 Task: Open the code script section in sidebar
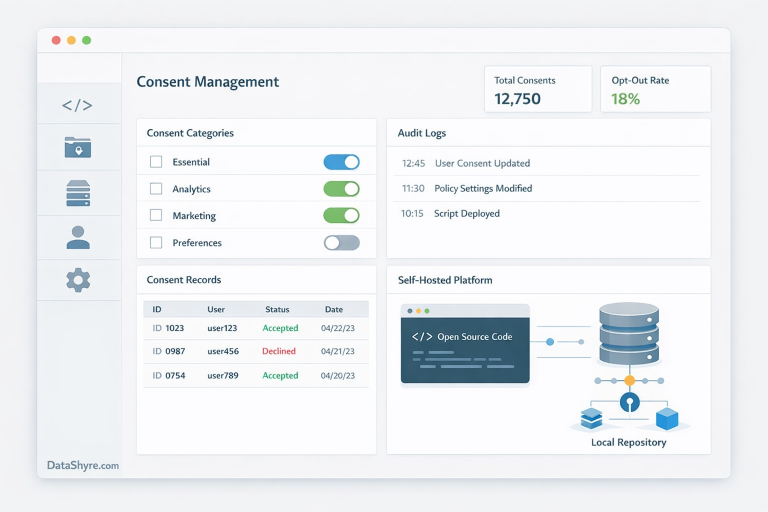(x=77, y=105)
